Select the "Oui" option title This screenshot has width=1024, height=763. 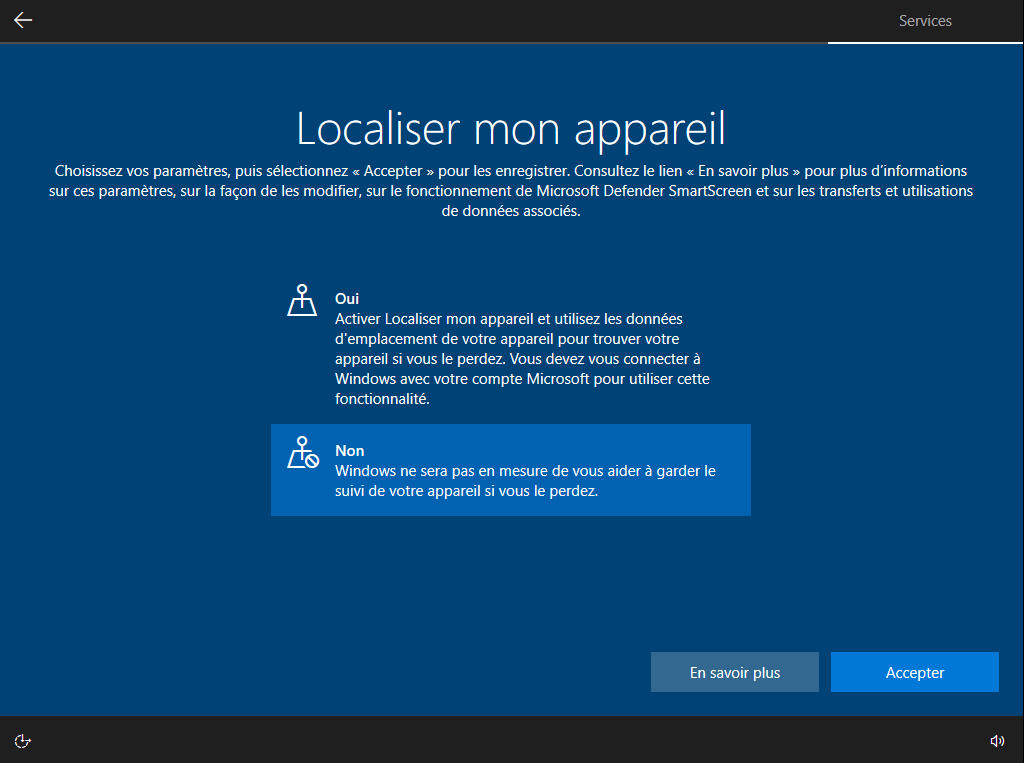click(x=347, y=299)
